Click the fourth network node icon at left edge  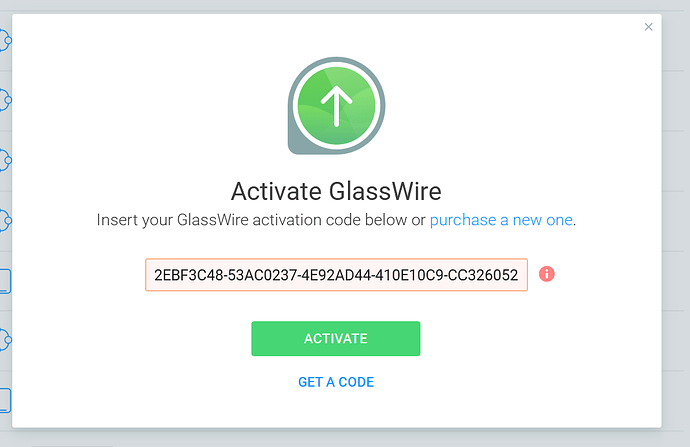coord(4,218)
